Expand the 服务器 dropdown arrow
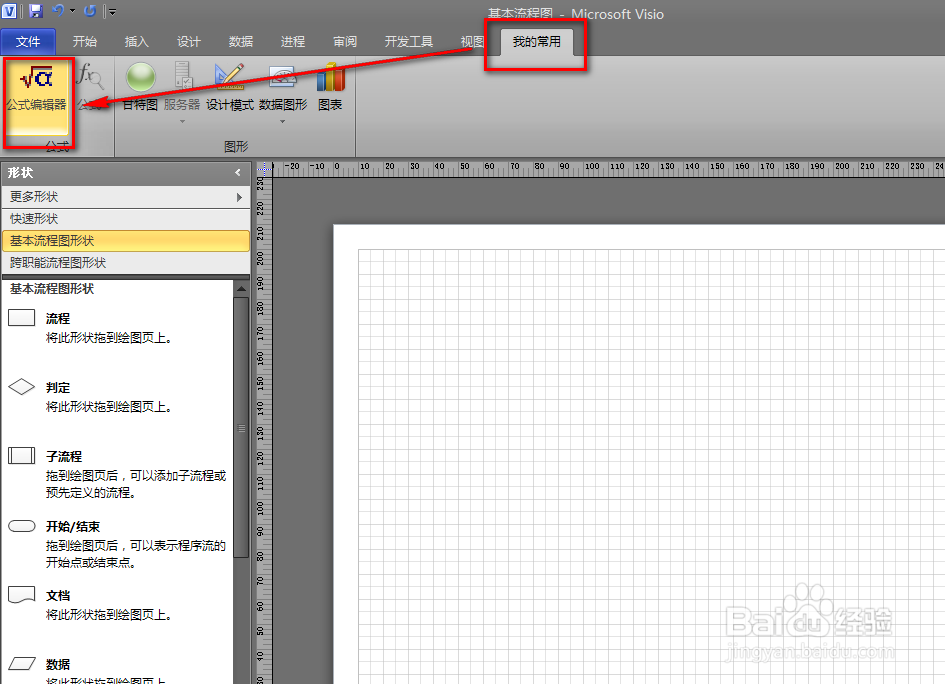Screen dimensions: 945x684 182,122
